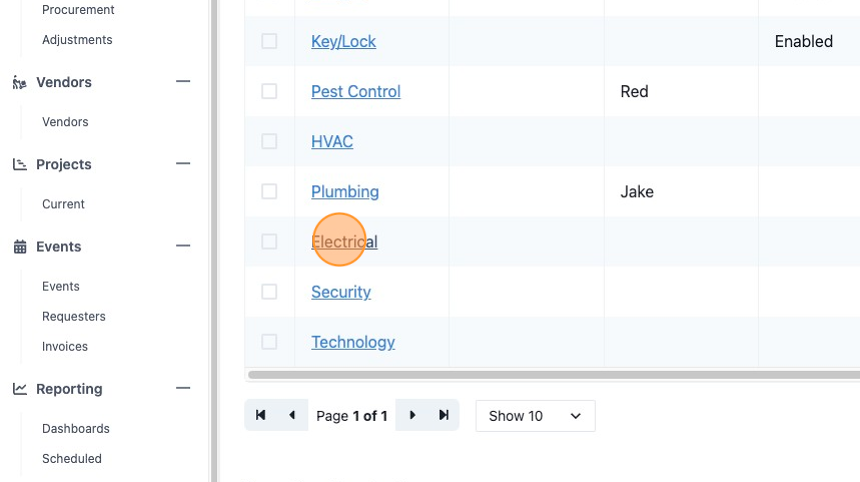Open the Electrical category link
The height and width of the screenshot is (482, 860).
coord(344,242)
